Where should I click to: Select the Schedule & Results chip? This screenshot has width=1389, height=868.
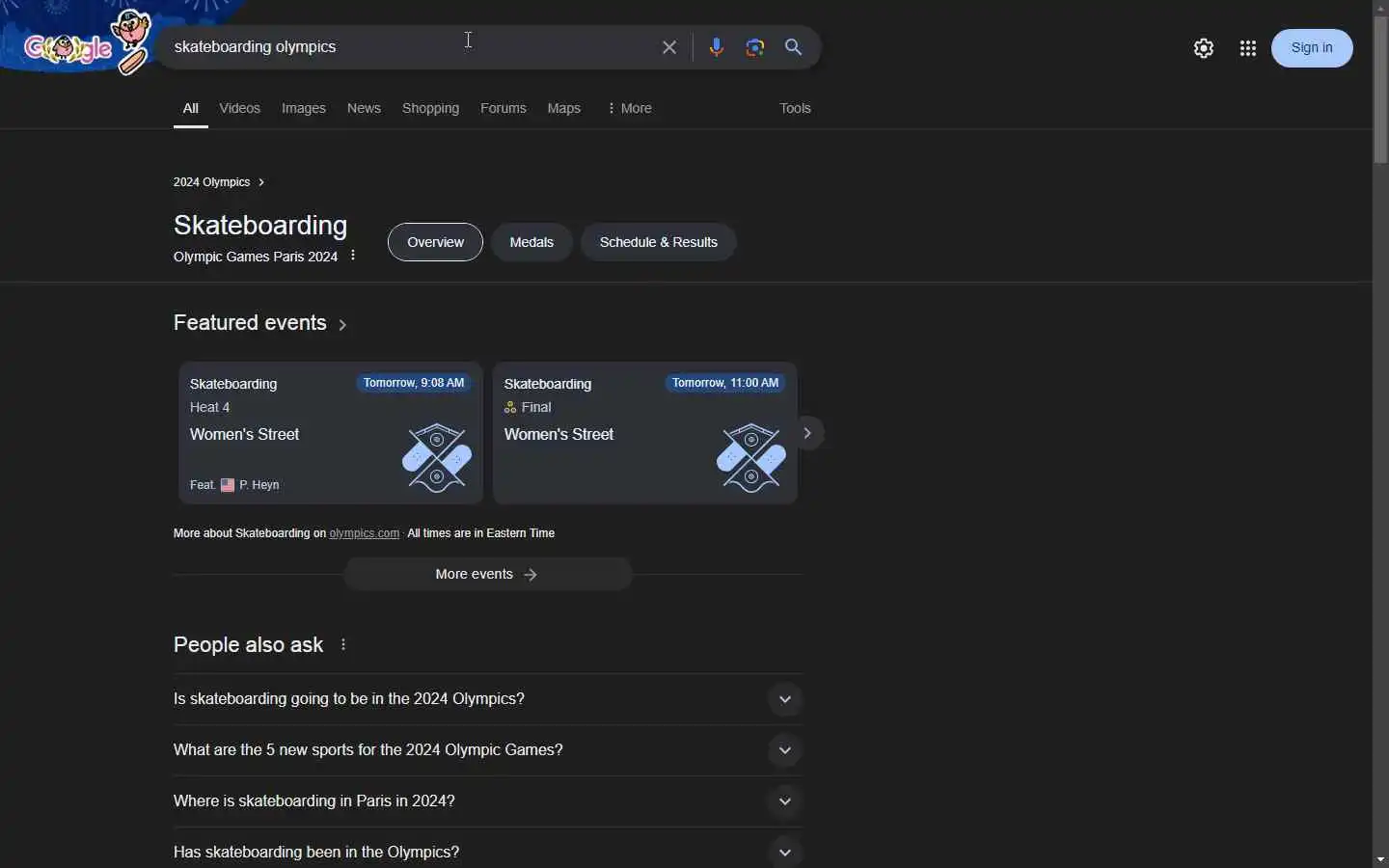point(659,242)
